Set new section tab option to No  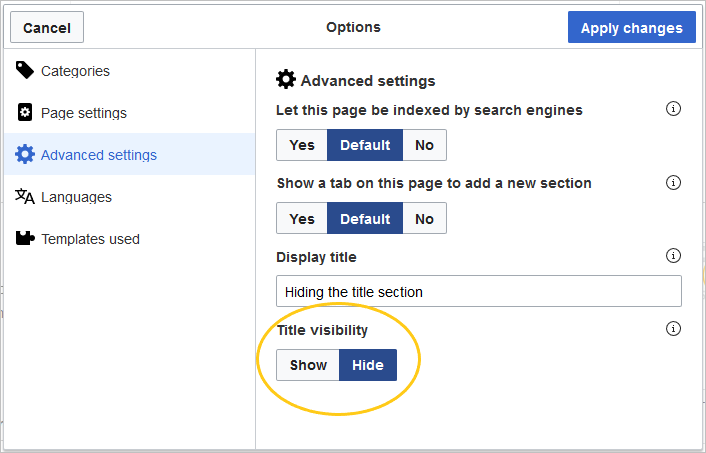point(424,218)
